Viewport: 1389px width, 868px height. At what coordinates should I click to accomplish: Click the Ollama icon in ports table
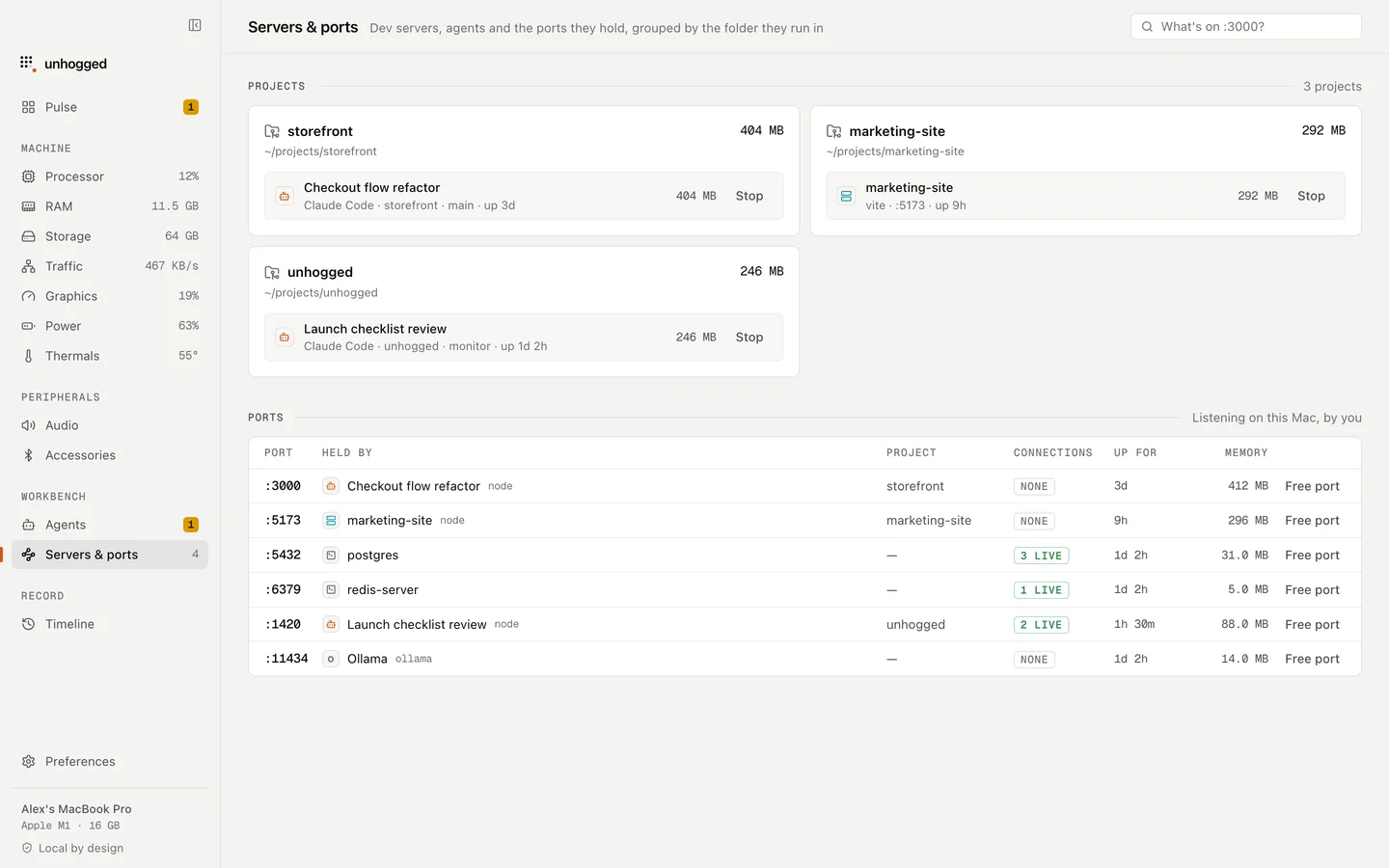click(331, 660)
